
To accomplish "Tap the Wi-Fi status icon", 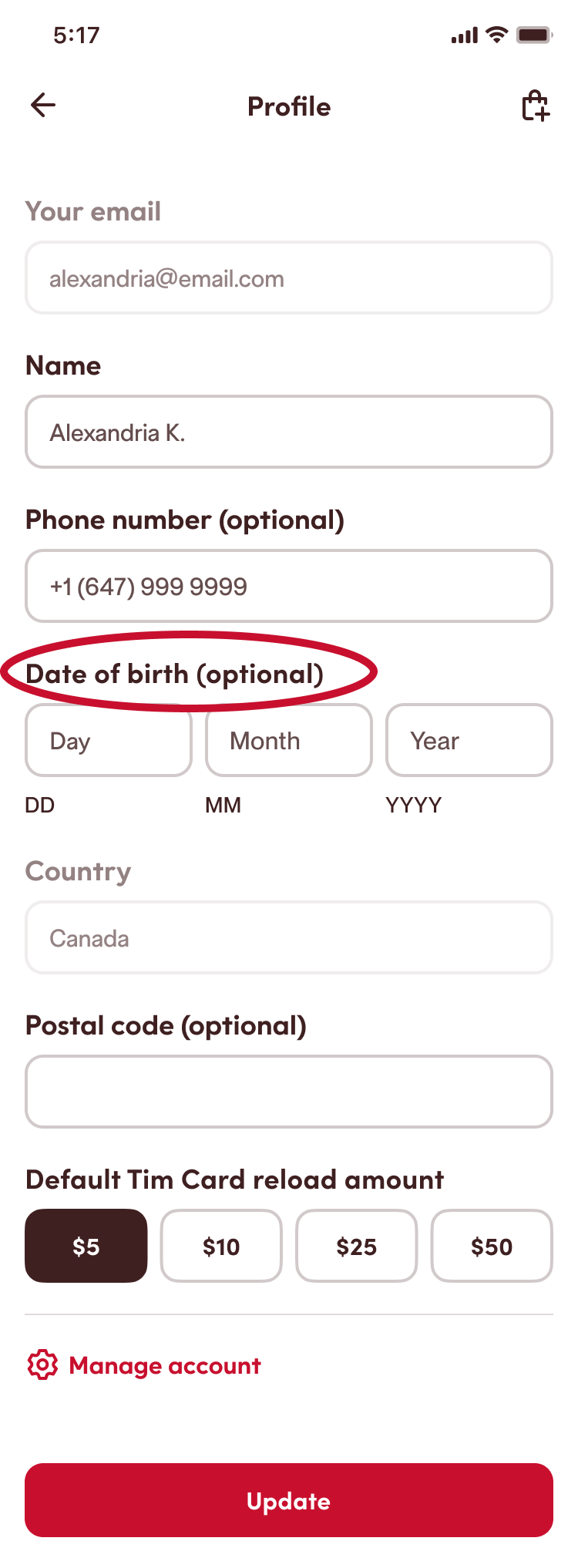I will 498,35.
